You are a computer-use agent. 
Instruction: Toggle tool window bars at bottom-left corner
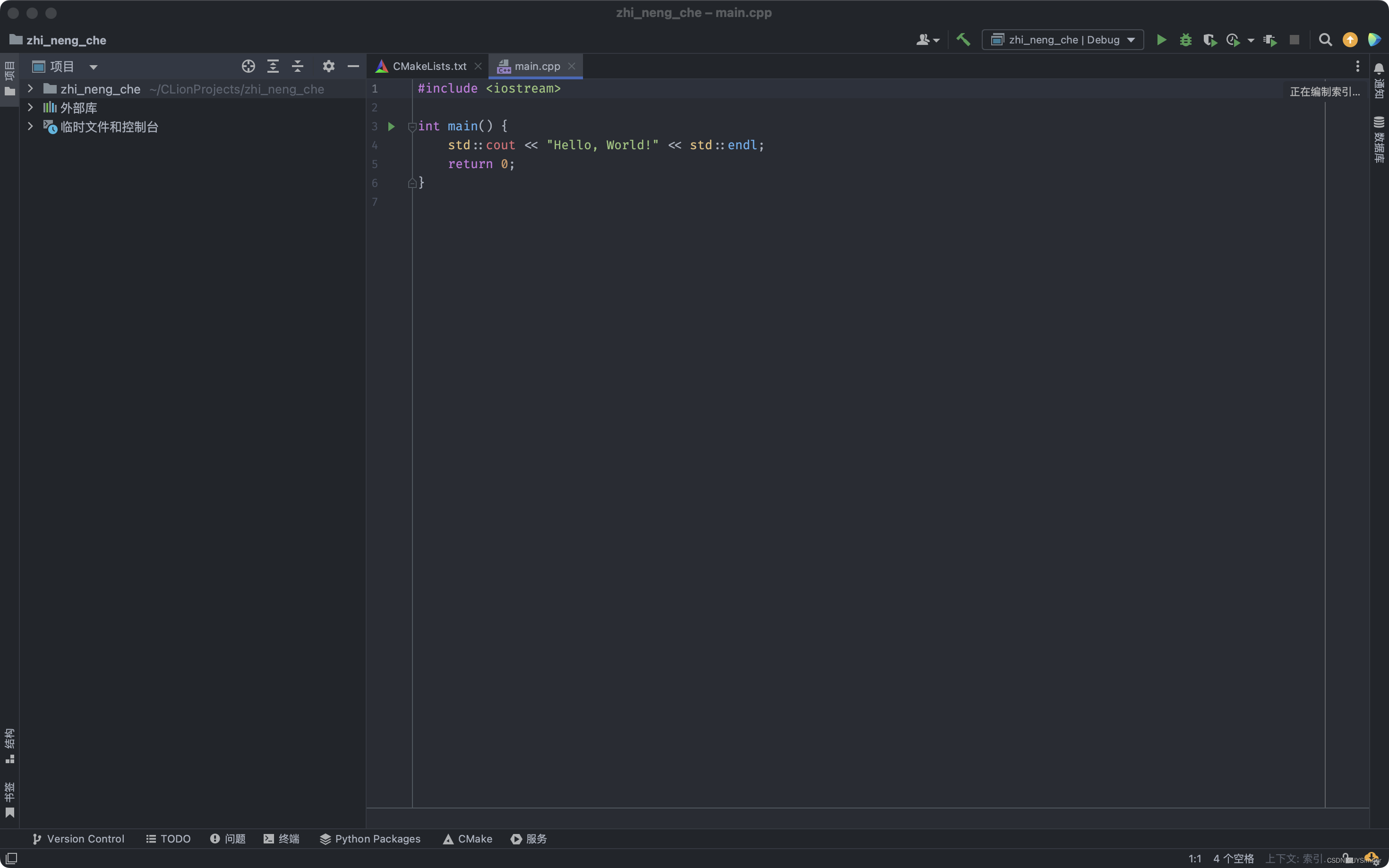[11, 858]
